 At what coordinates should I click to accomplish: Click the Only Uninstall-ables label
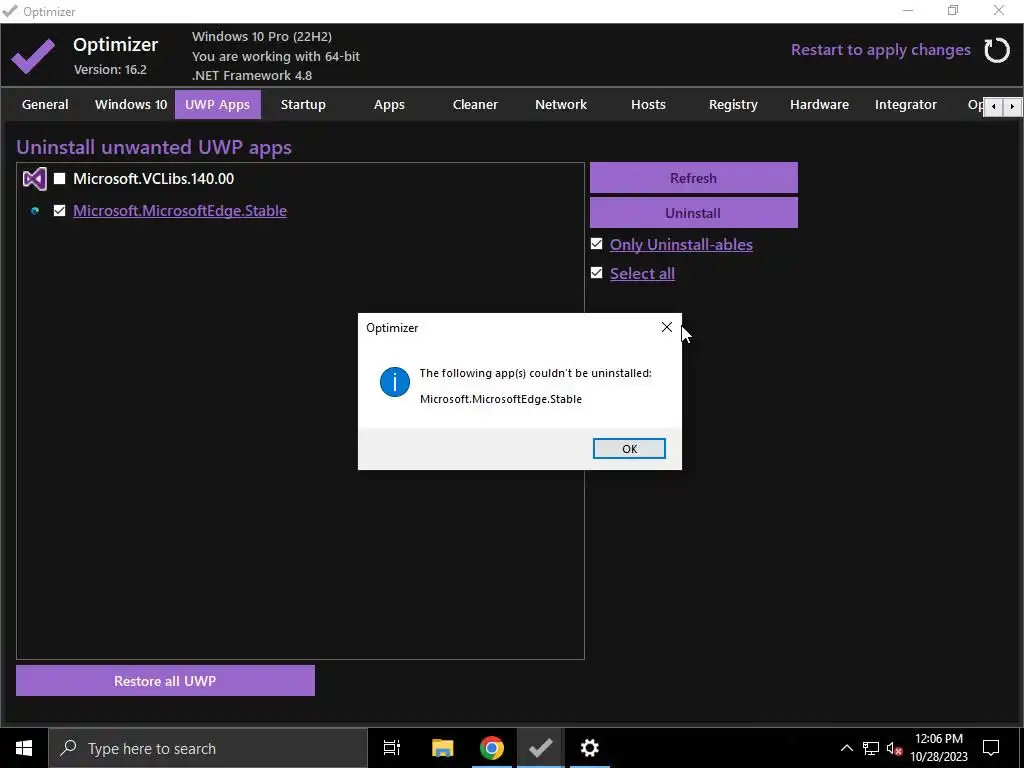tap(681, 244)
